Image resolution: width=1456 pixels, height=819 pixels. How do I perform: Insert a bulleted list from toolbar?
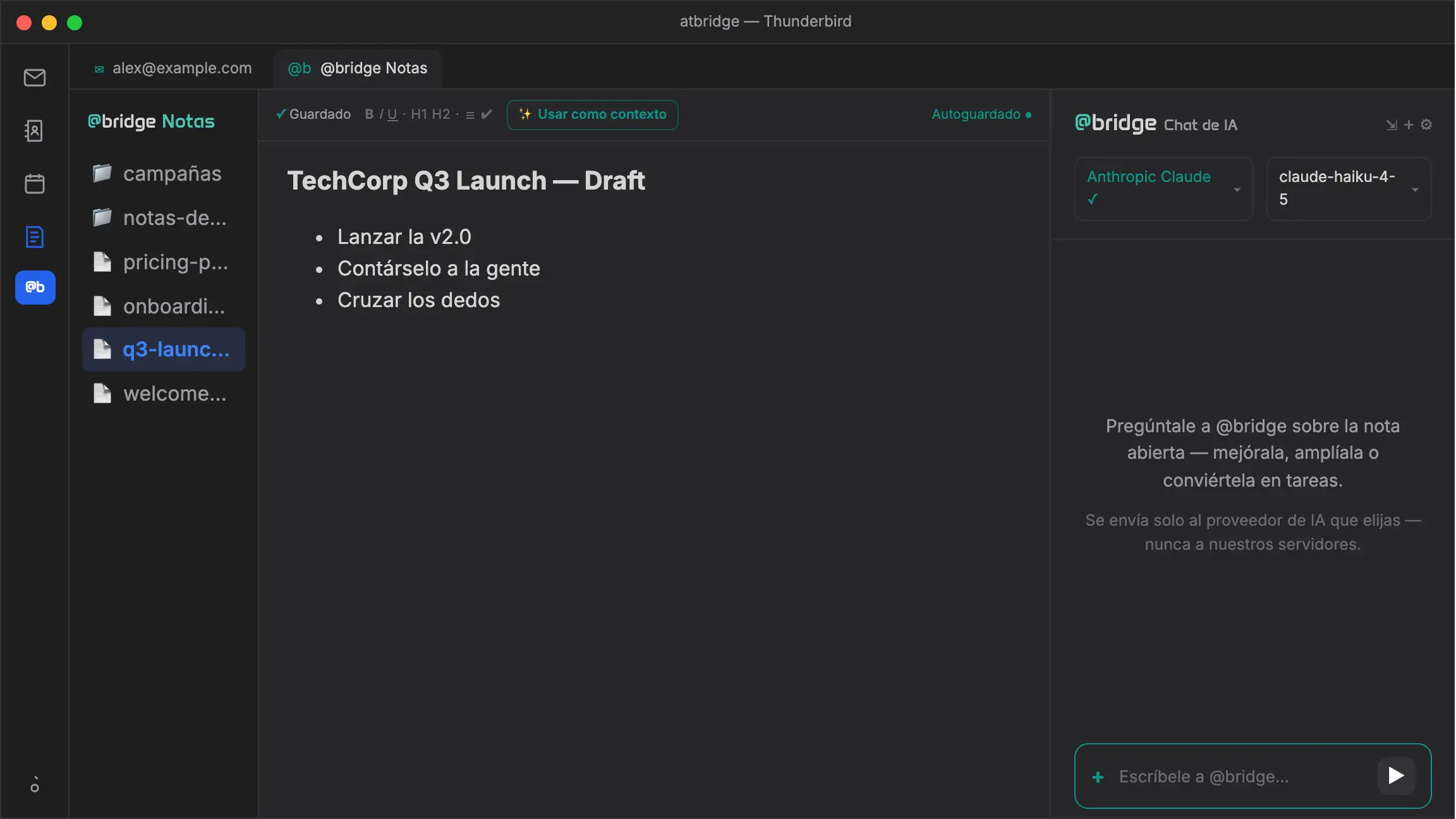[x=470, y=115]
